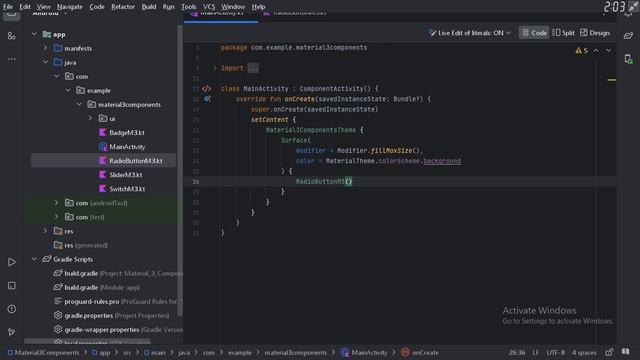Open the Refactor menu

(123, 7)
